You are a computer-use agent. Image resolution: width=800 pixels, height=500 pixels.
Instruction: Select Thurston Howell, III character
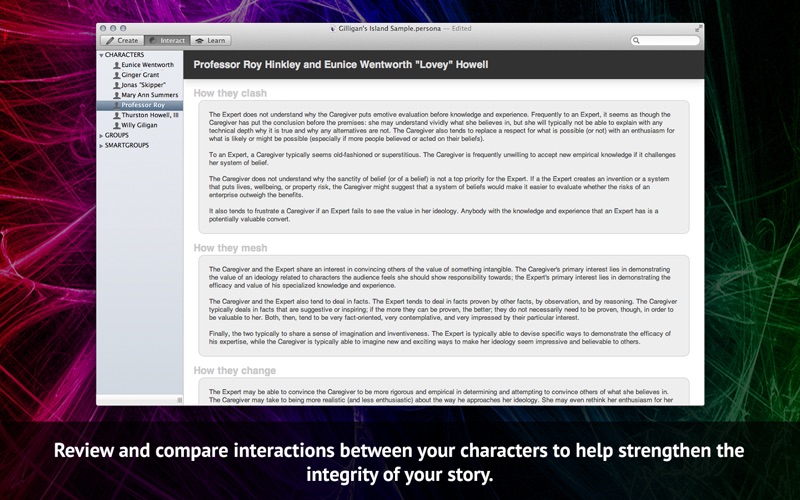(x=140, y=115)
